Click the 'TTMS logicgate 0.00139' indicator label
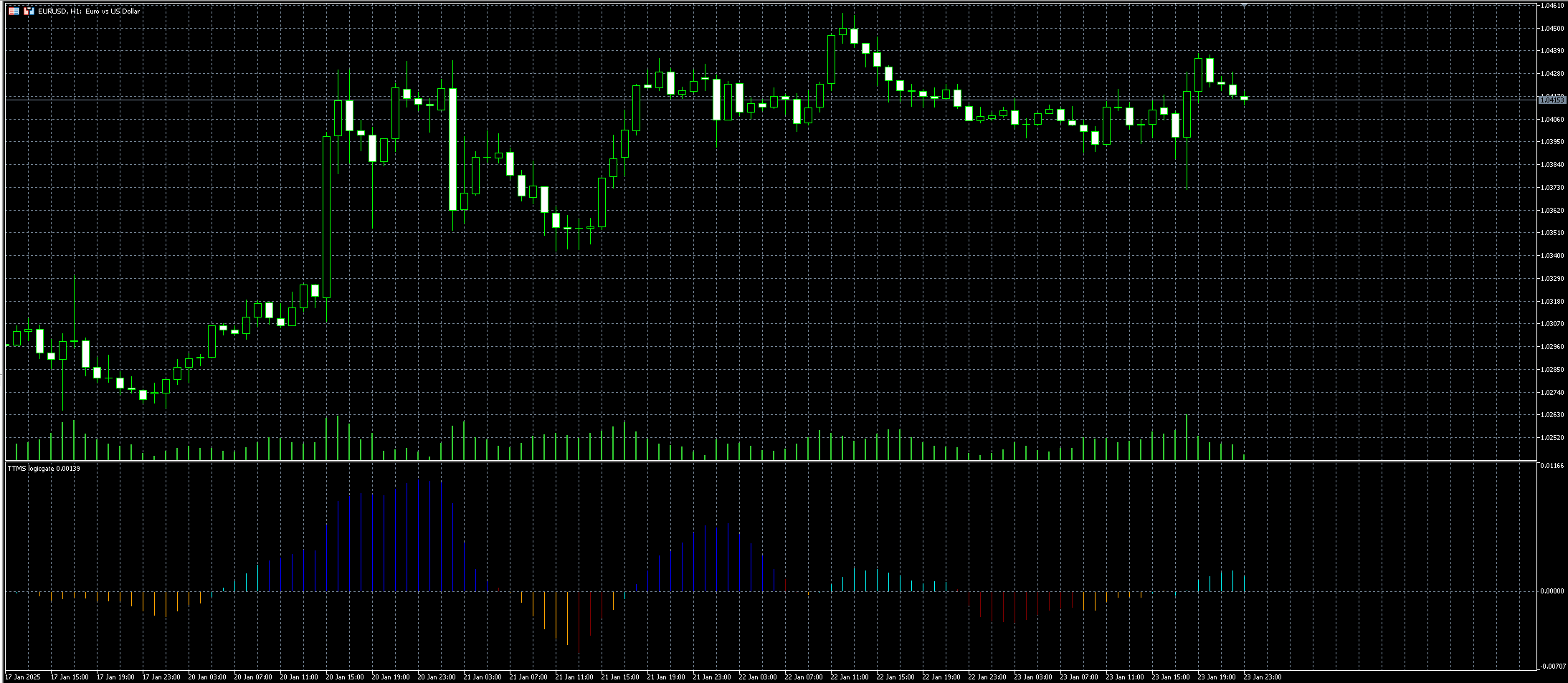This screenshot has height=683, width=1568. (44, 469)
